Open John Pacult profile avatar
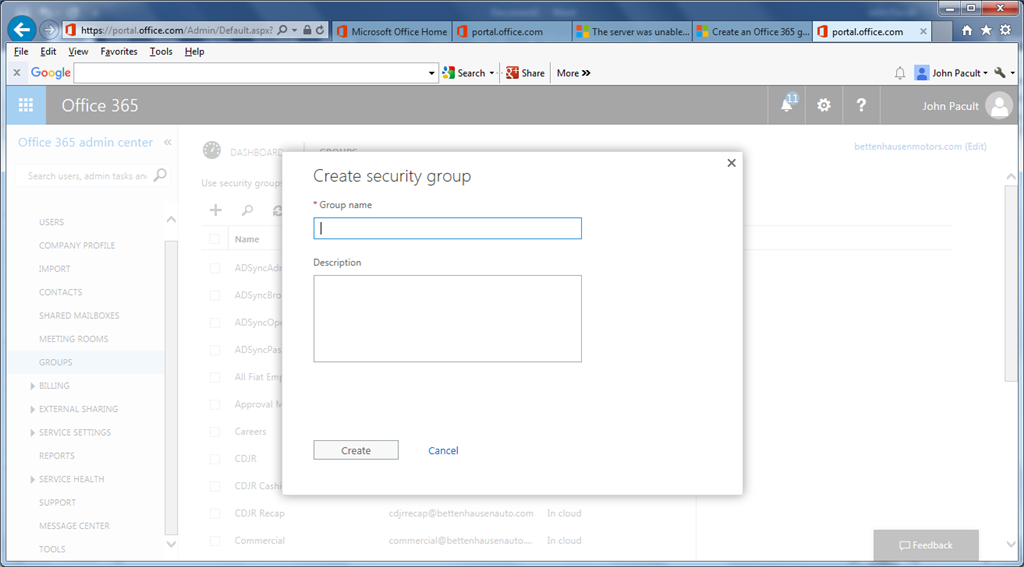This screenshot has width=1024, height=567. [x=999, y=105]
